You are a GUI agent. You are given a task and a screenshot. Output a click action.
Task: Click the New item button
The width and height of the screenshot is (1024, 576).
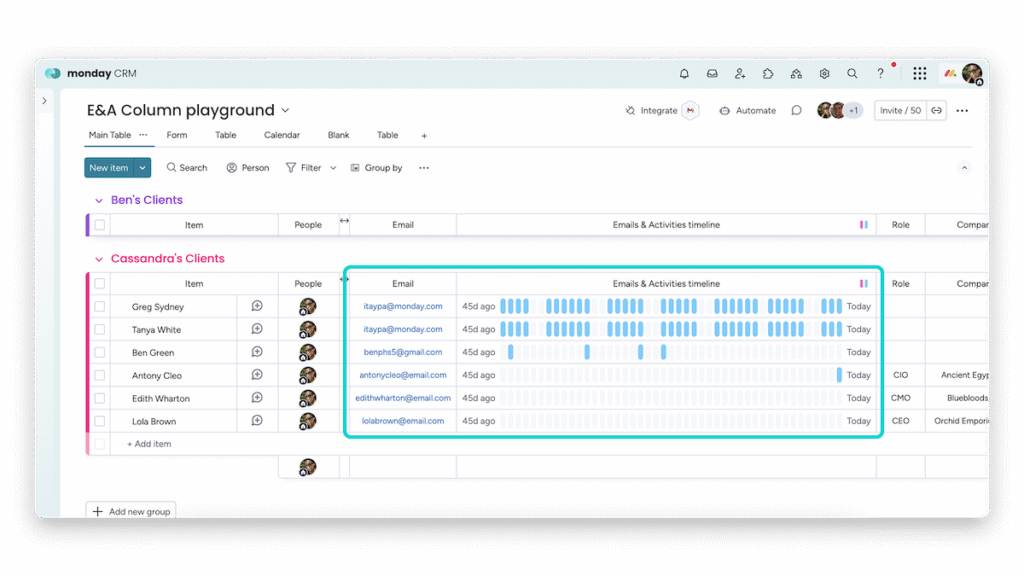(109, 168)
